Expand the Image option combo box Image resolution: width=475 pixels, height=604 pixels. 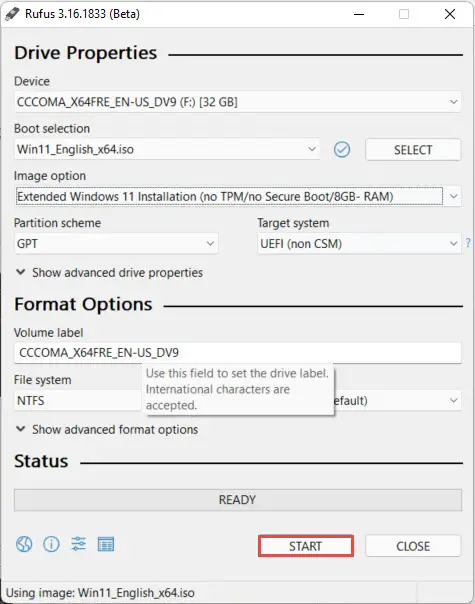[237, 196]
